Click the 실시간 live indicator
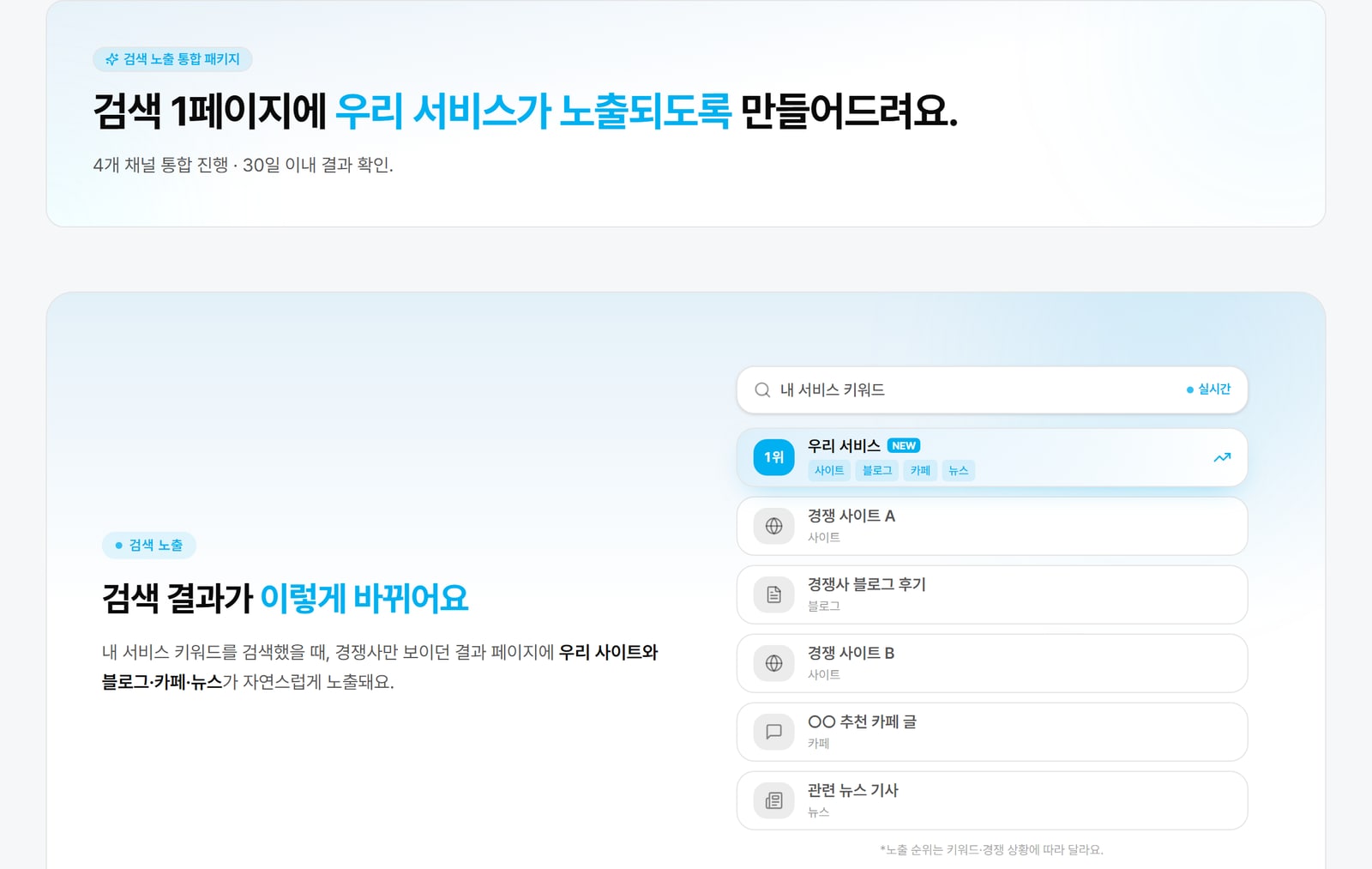 [x=1208, y=389]
